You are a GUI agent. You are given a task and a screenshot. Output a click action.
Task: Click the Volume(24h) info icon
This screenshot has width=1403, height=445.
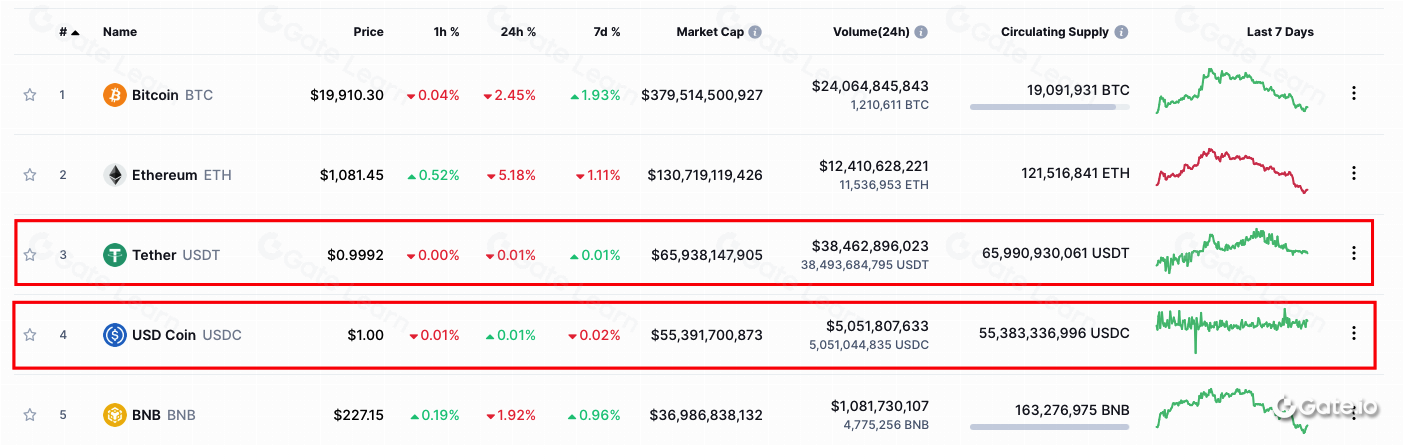click(x=920, y=32)
